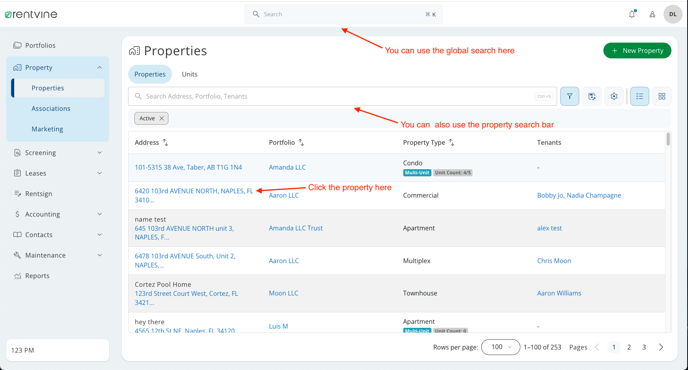This screenshot has width=688, height=370.
Task: Open the Rows per page dropdown
Action: (501, 347)
